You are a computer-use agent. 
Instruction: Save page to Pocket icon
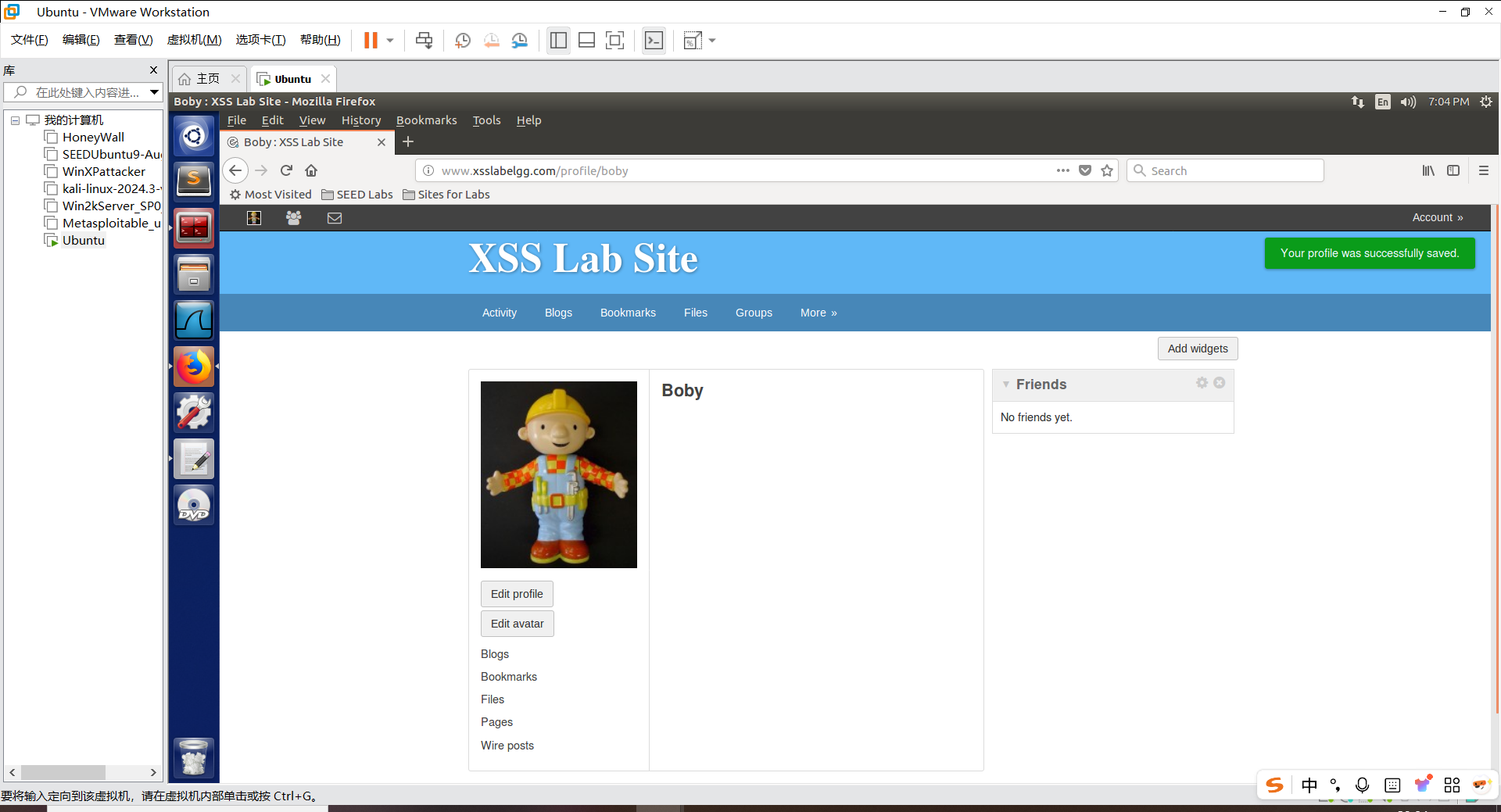point(1085,170)
